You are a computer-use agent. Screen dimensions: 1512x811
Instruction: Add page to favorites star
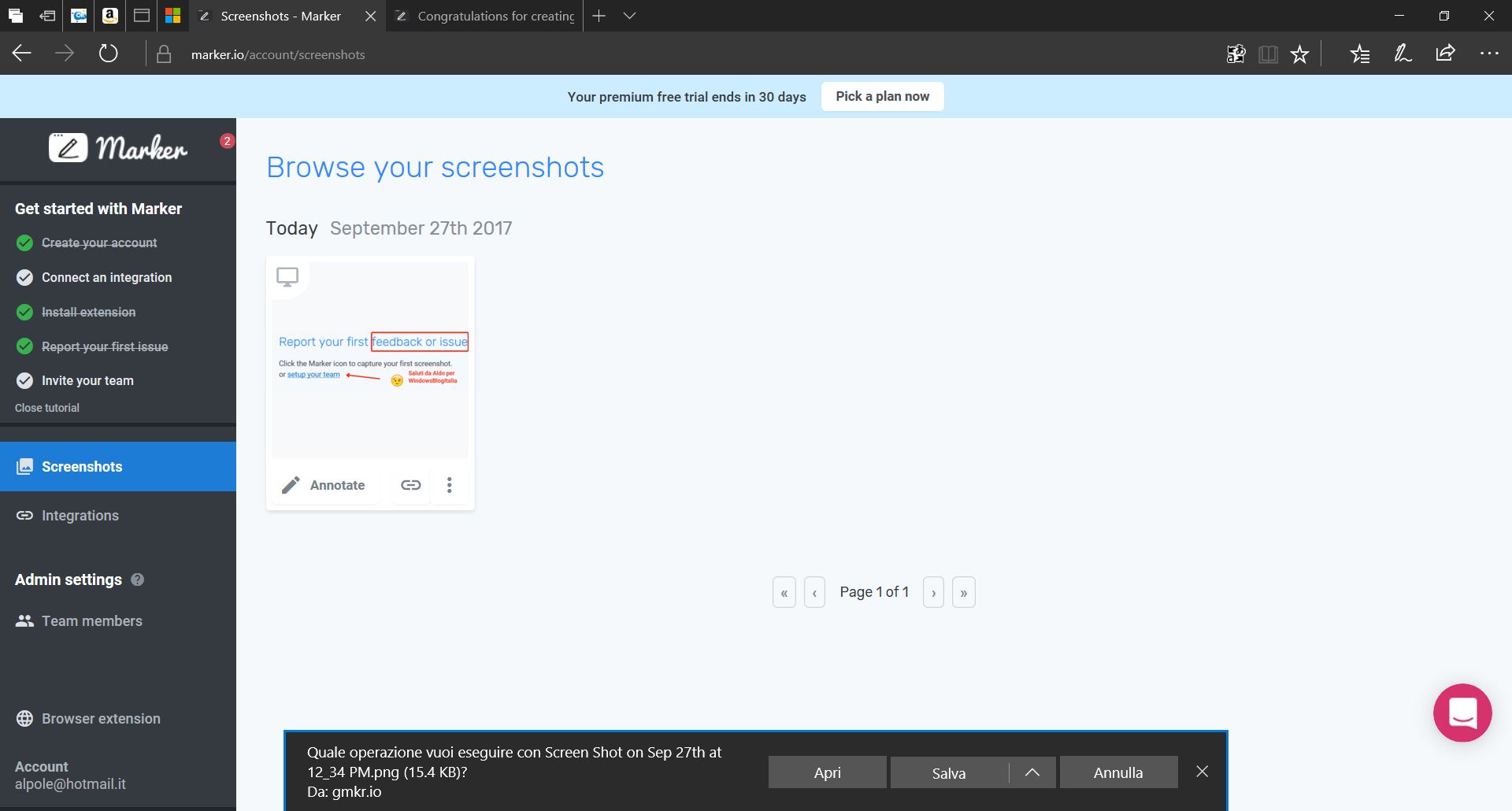click(x=1300, y=54)
